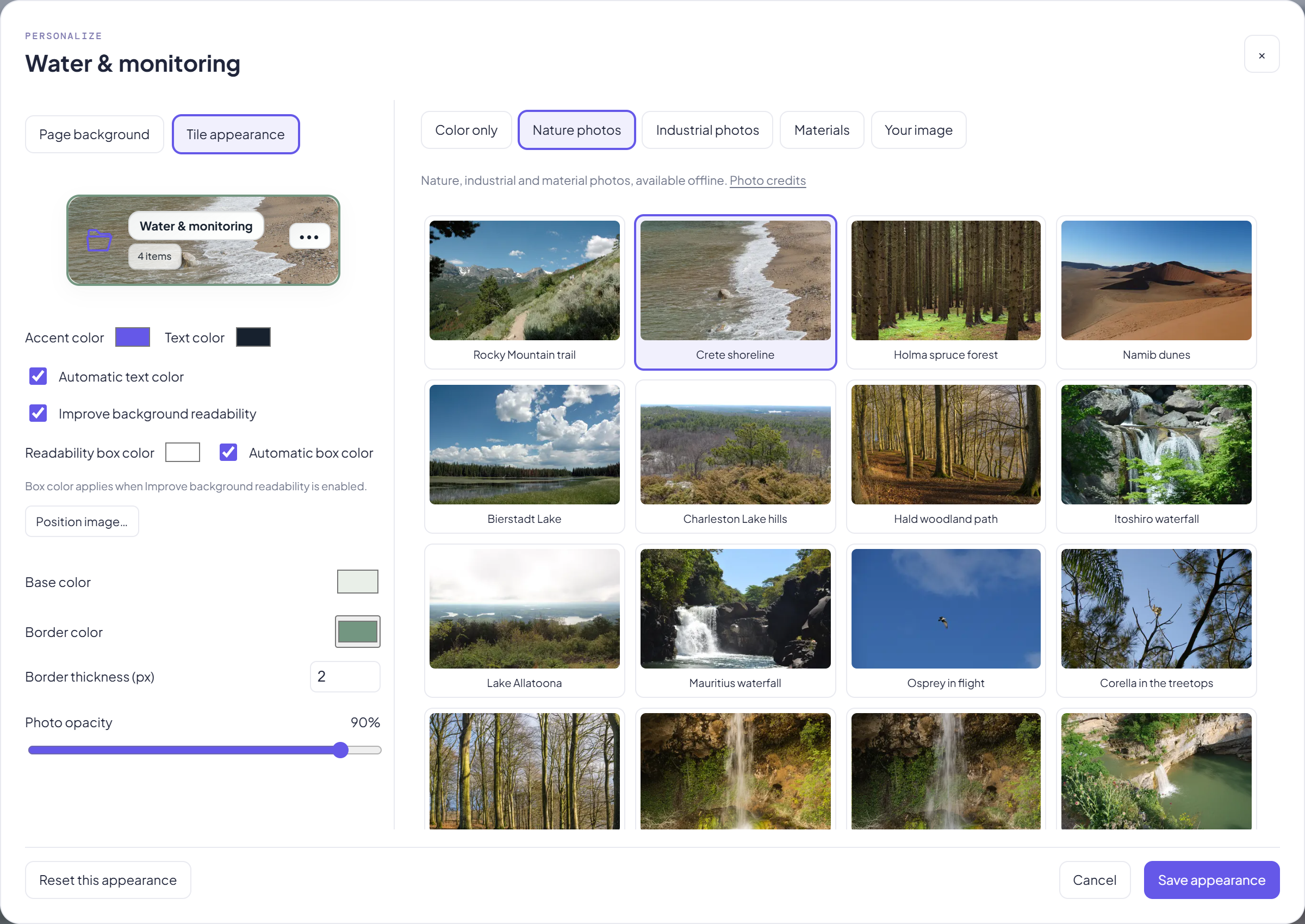The width and height of the screenshot is (1305, 924).
Task: Disable Automatic box color checkbox
Action: click(228, 452)
